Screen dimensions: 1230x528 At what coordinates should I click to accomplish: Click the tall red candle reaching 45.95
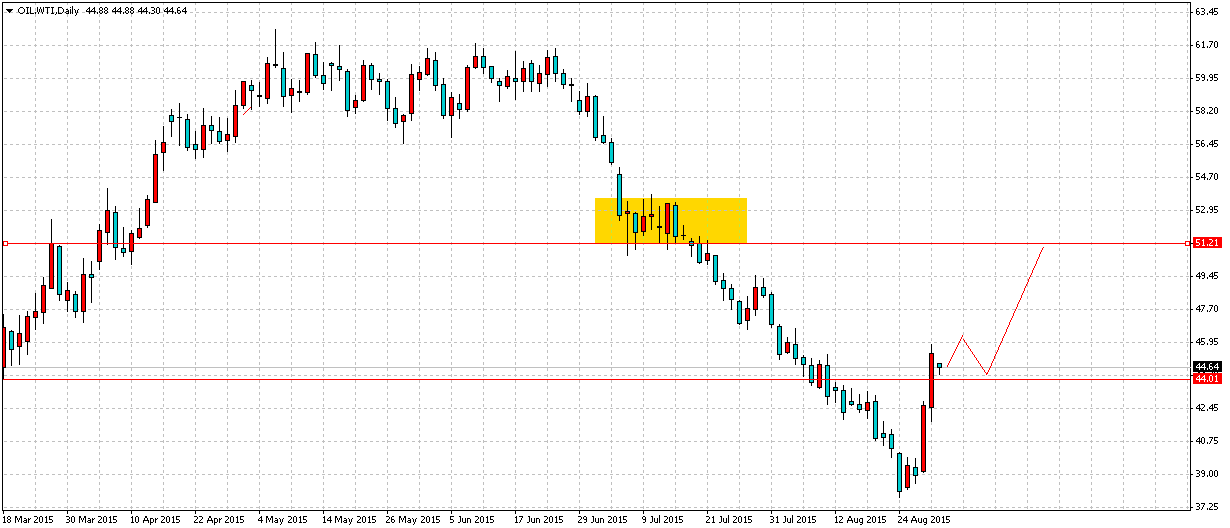(x=931, y=380)
